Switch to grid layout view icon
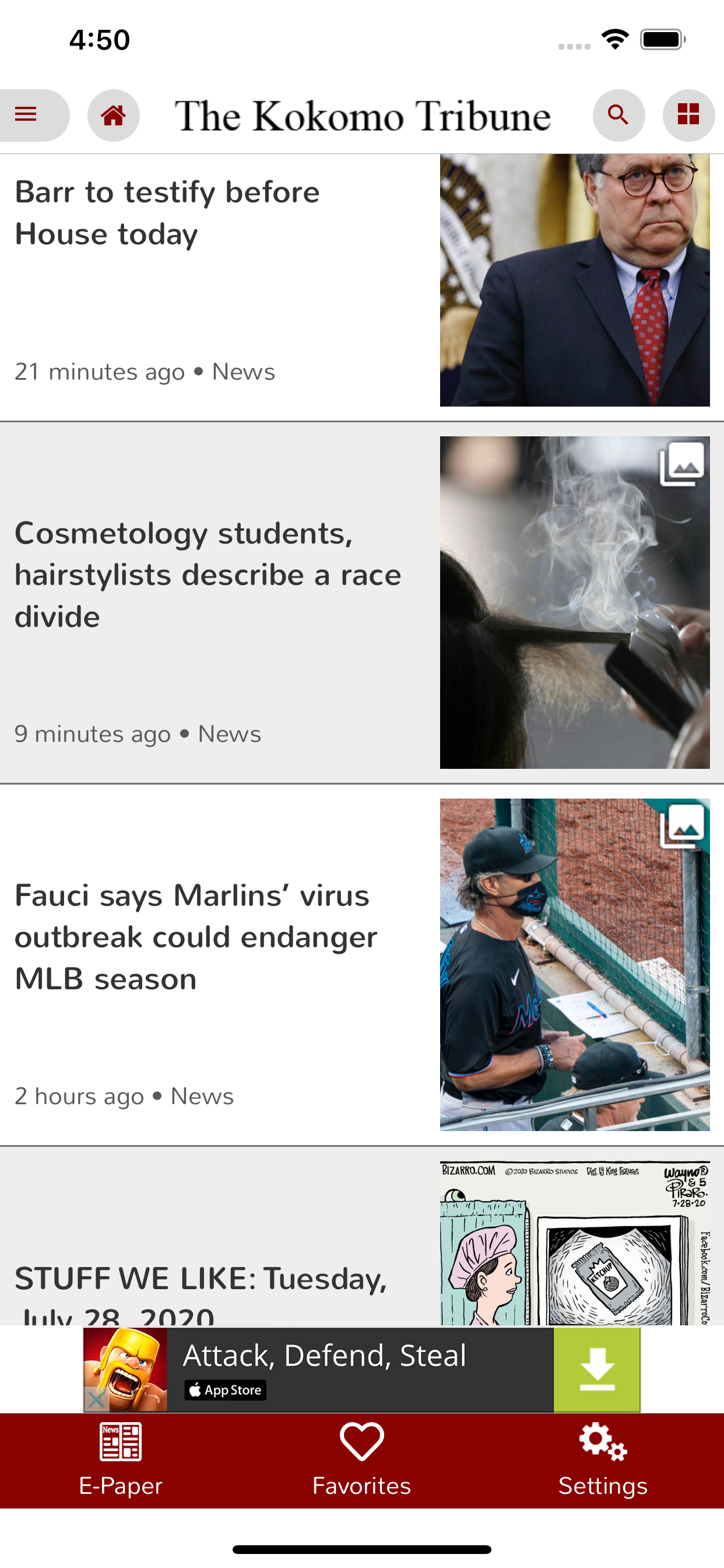724x1568 pixels. 688,115
